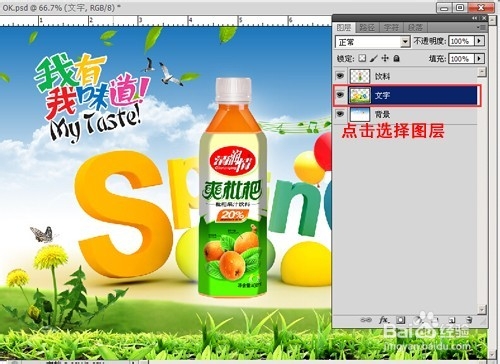This screenshot has width=500, height=364.
Task: Click the 背景 layer name
Action: tap(382, 115)
